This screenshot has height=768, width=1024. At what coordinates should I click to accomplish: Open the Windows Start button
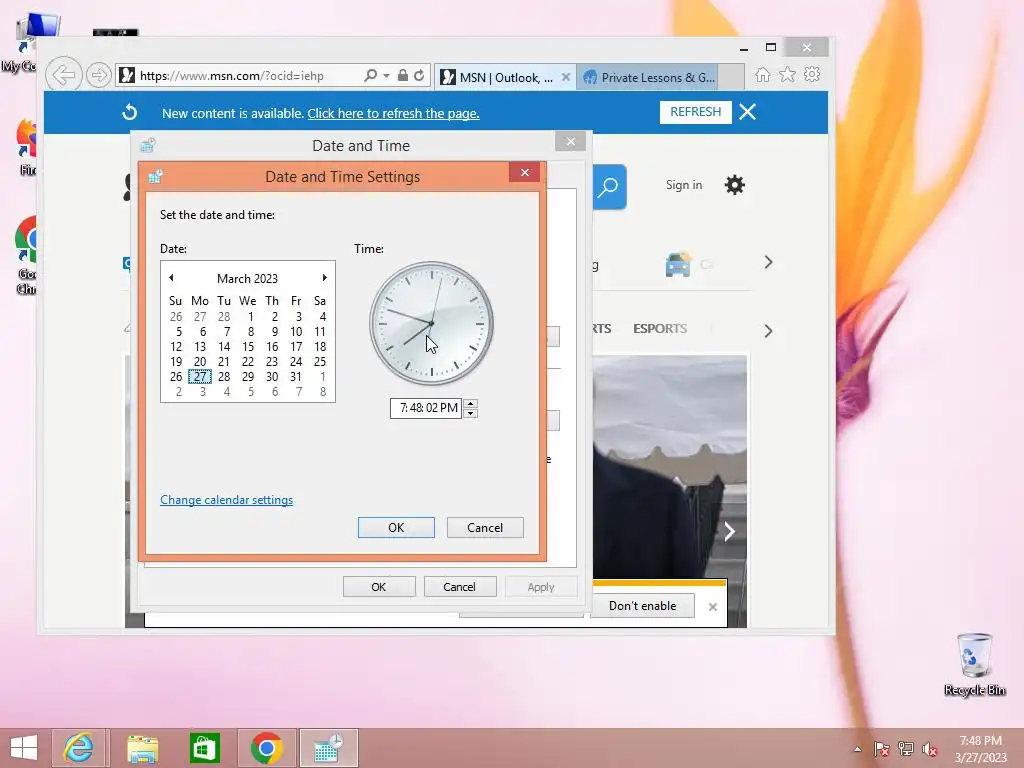[24, 748]
